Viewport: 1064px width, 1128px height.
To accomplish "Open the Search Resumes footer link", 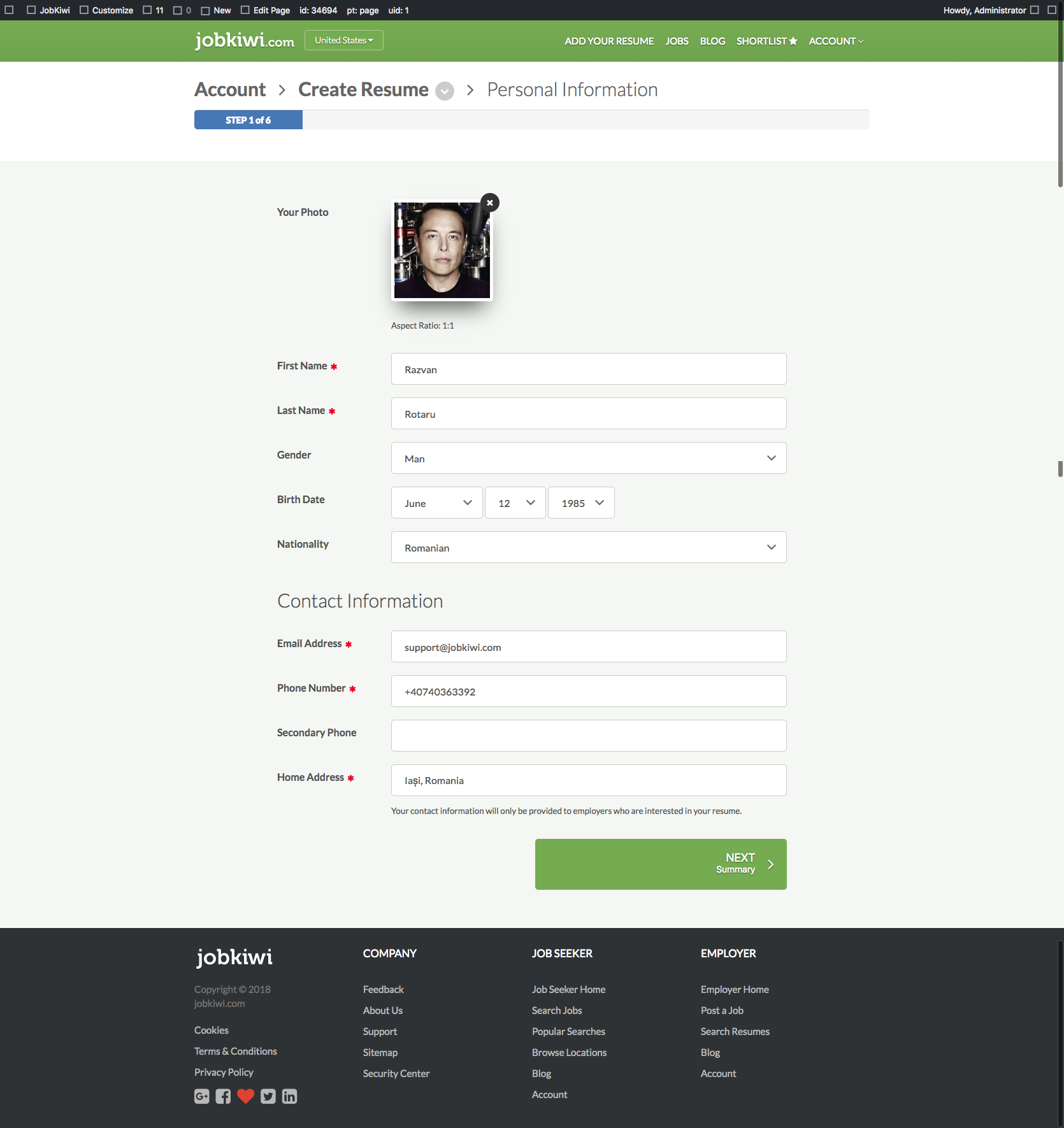I will point(735,1031).
